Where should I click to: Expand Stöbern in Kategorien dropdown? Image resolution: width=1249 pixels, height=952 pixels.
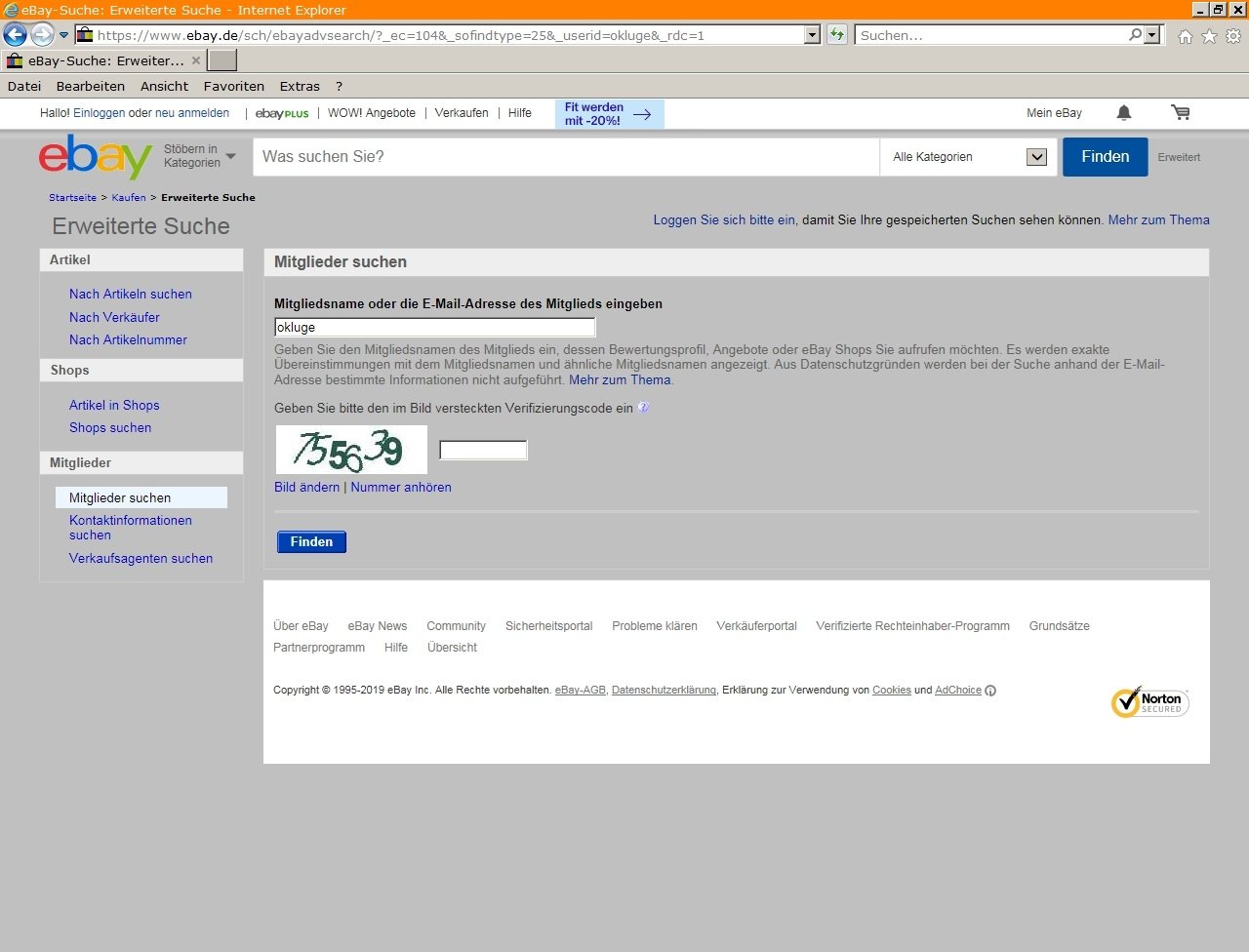pos(200,156)
